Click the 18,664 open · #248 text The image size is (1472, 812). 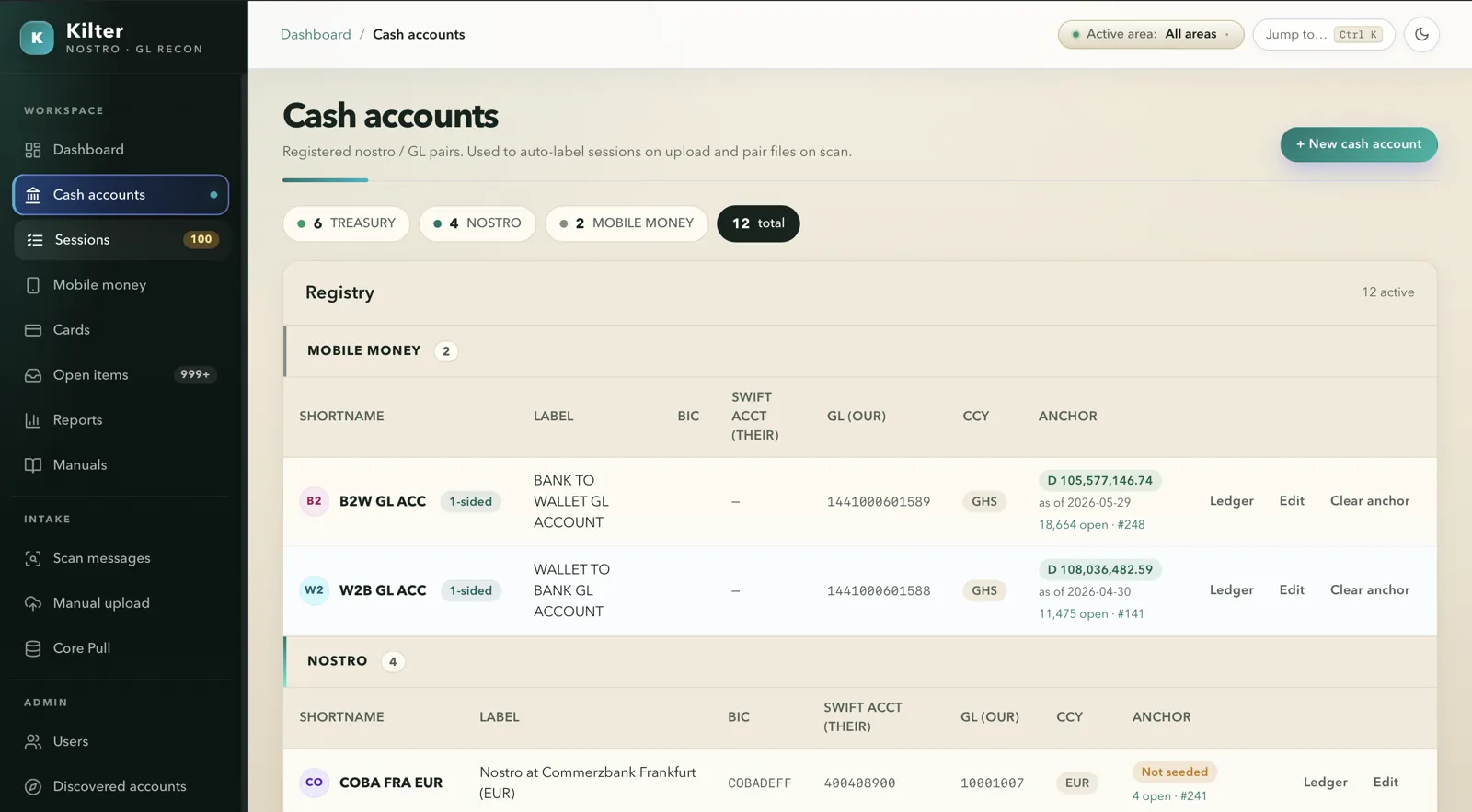(1091, 525)
